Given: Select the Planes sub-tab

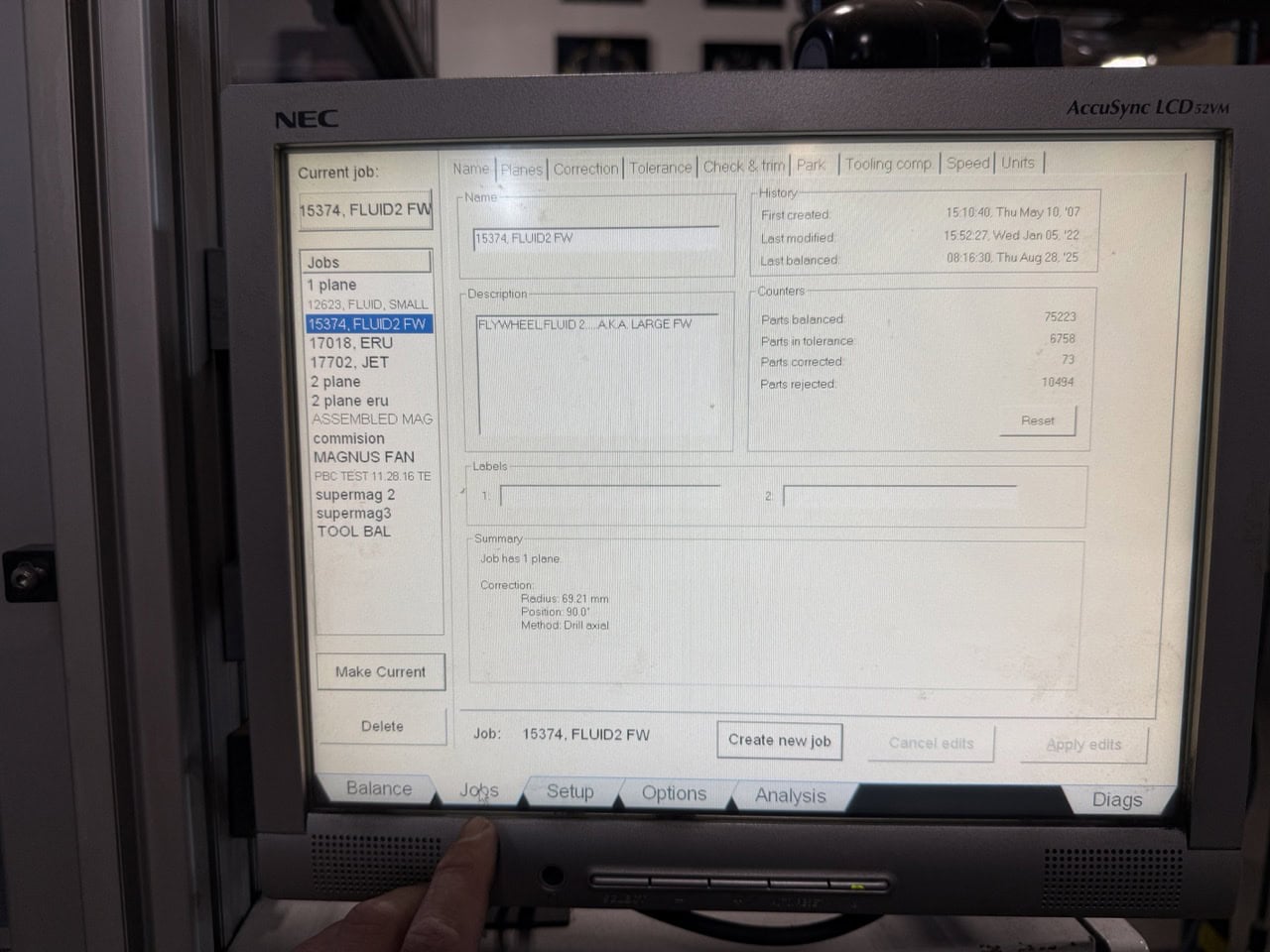Looking at the screenshot, I should tap(521, 170).
